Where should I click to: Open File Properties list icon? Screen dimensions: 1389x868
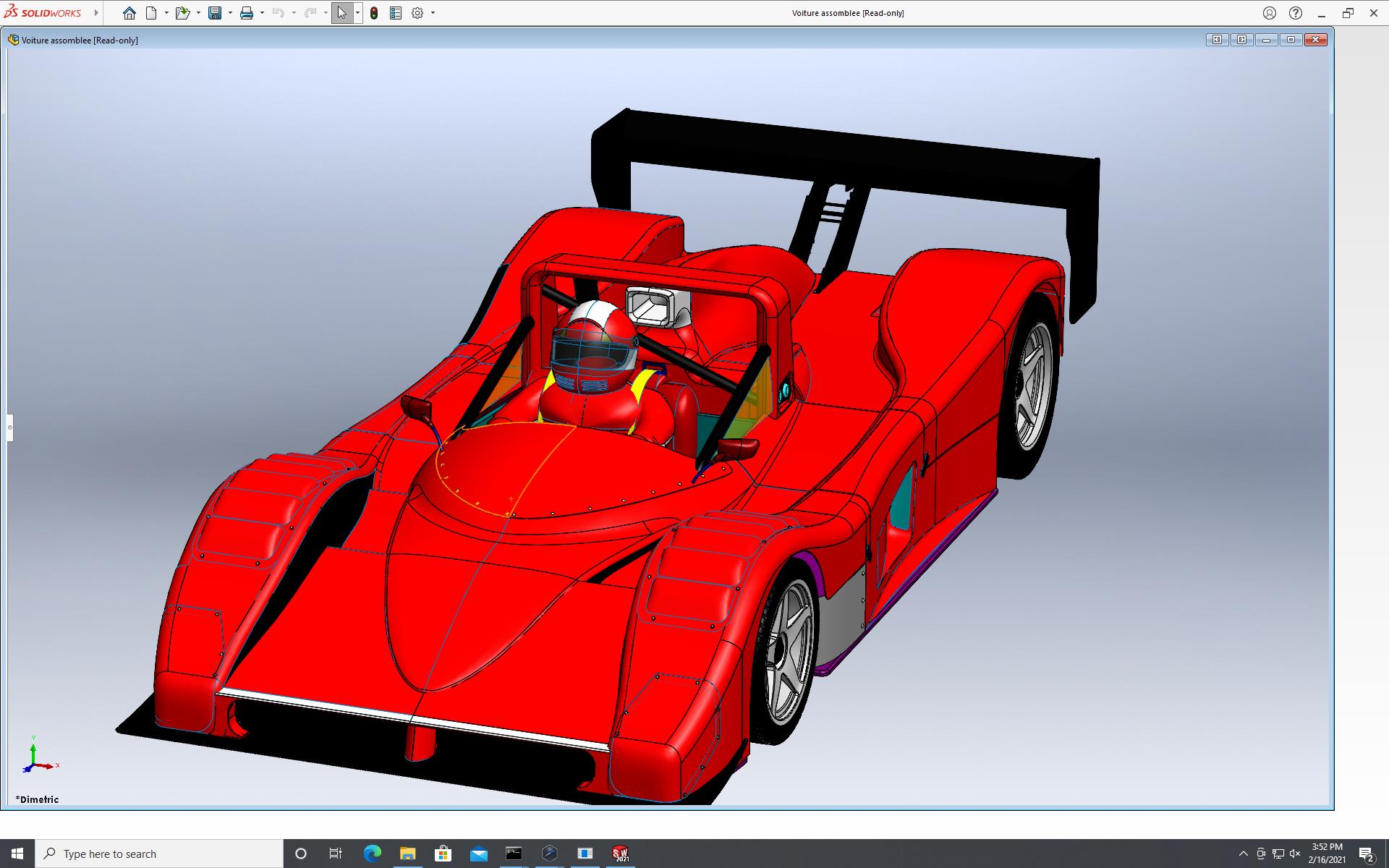coord(396,13)
